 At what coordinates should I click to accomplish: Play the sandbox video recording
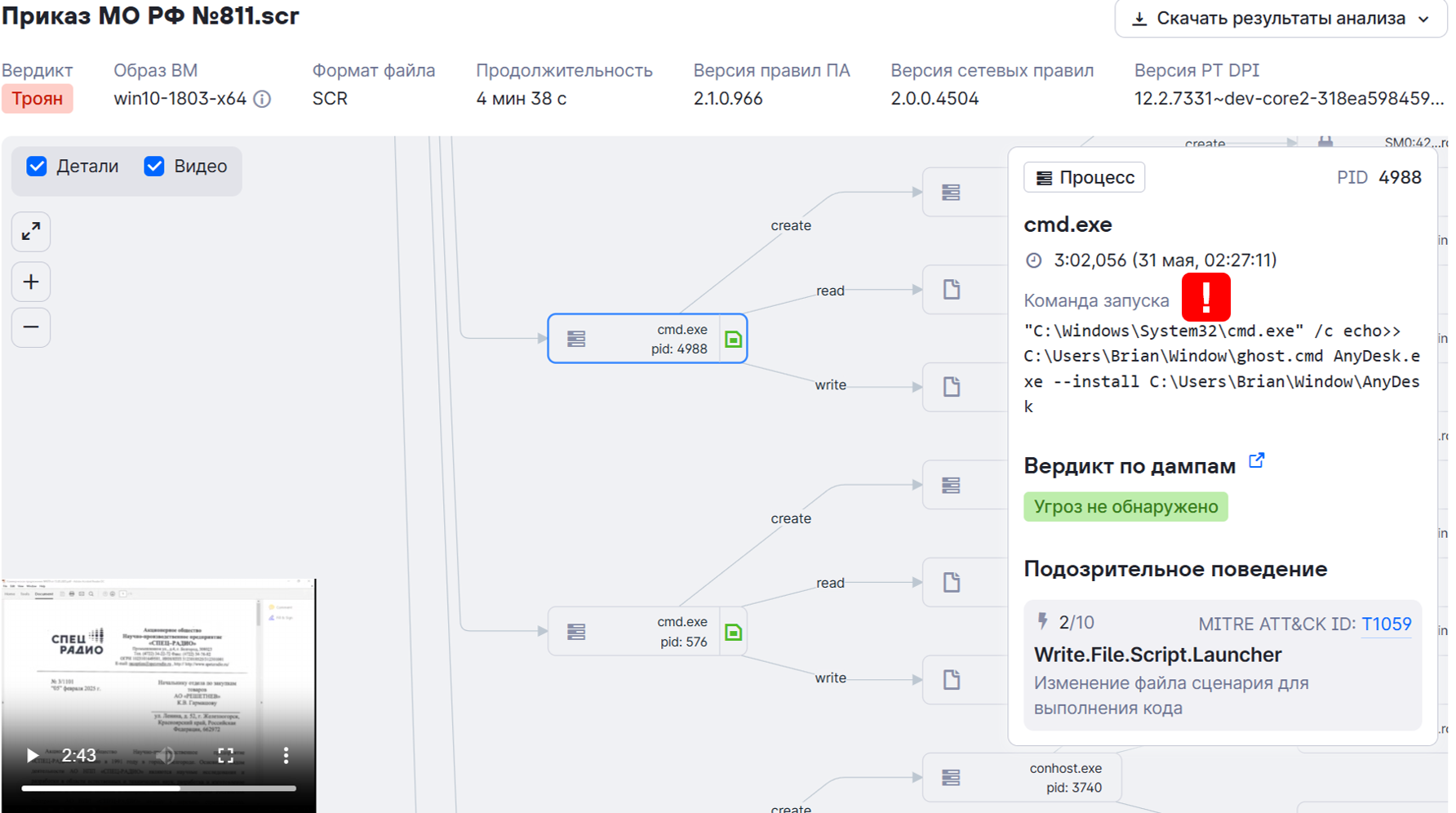[32, 755]
